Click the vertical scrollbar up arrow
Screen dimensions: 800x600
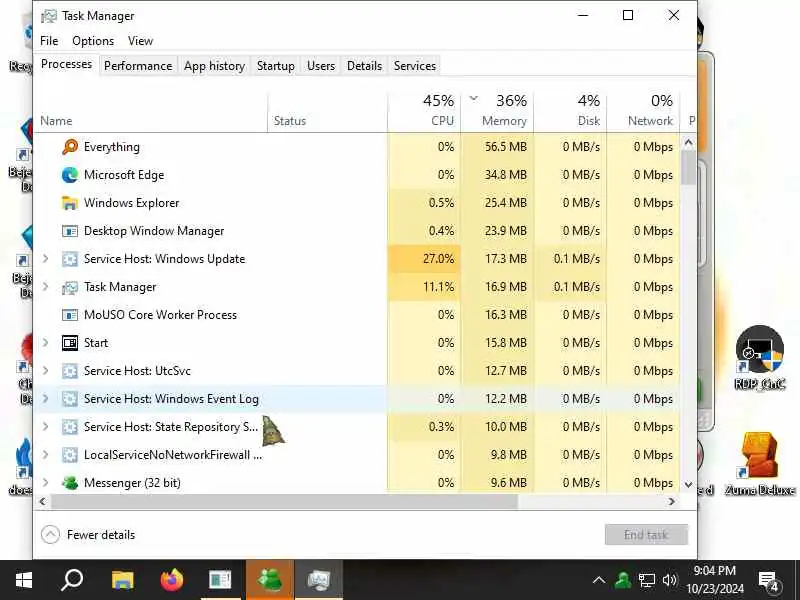[x=688, y=142]
